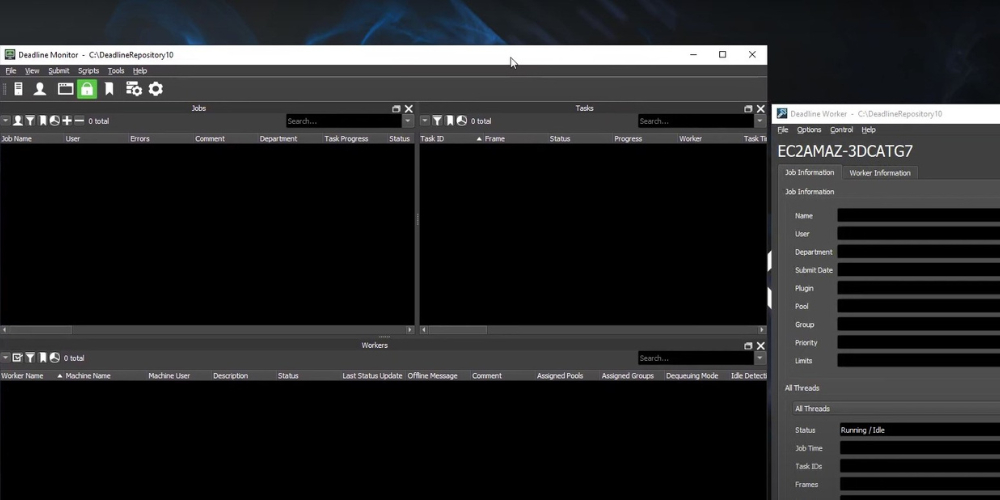Sort jobs by Task Progress column header
This screenshot has height=500, width=1000.
346,139
